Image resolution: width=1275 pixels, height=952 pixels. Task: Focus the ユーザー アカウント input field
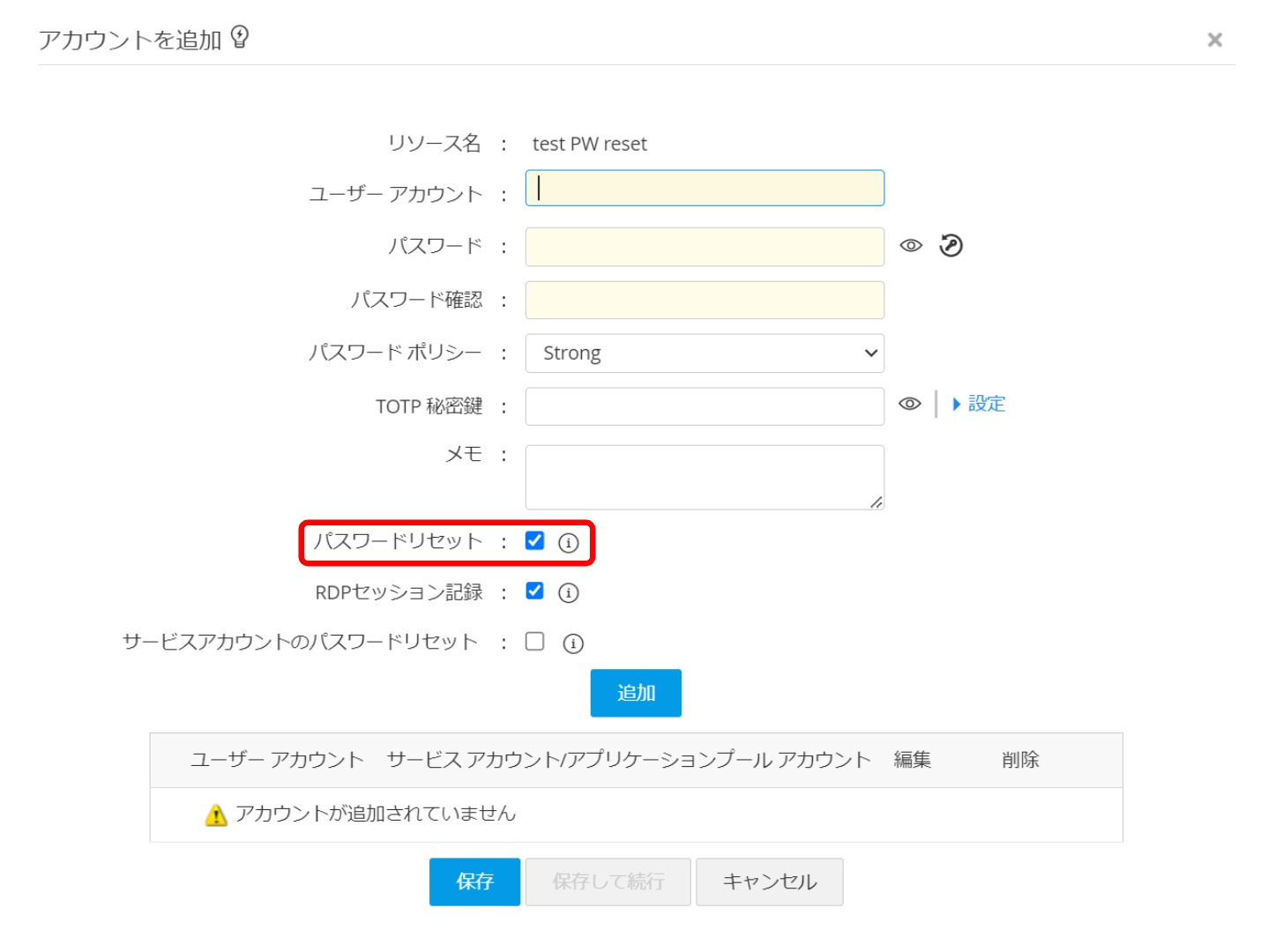tap(705, 189)
